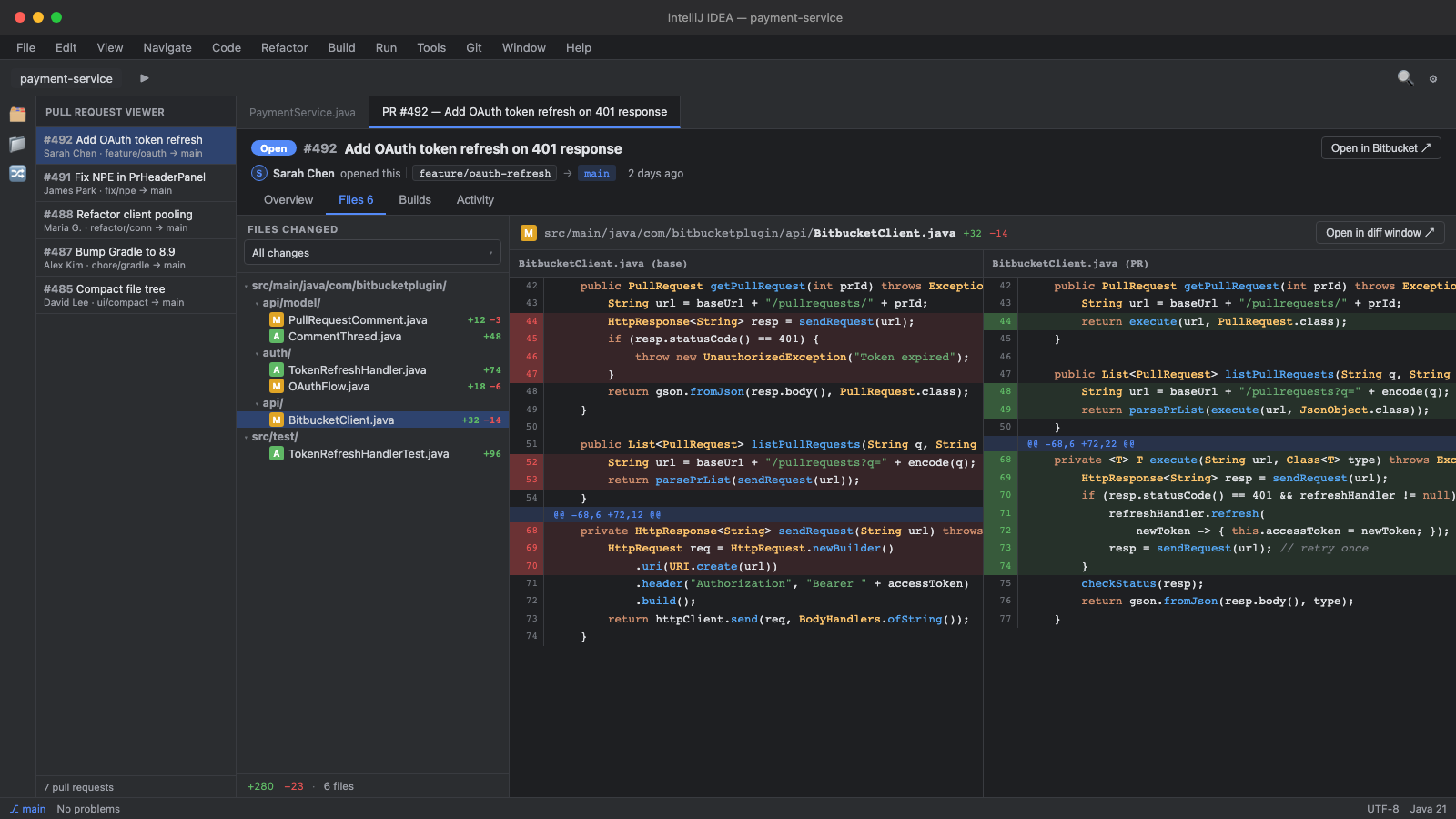The width and height of the screenshot is (1456, 819).
Task: Switch to the Activity tab
Action: tap(475, 199)
